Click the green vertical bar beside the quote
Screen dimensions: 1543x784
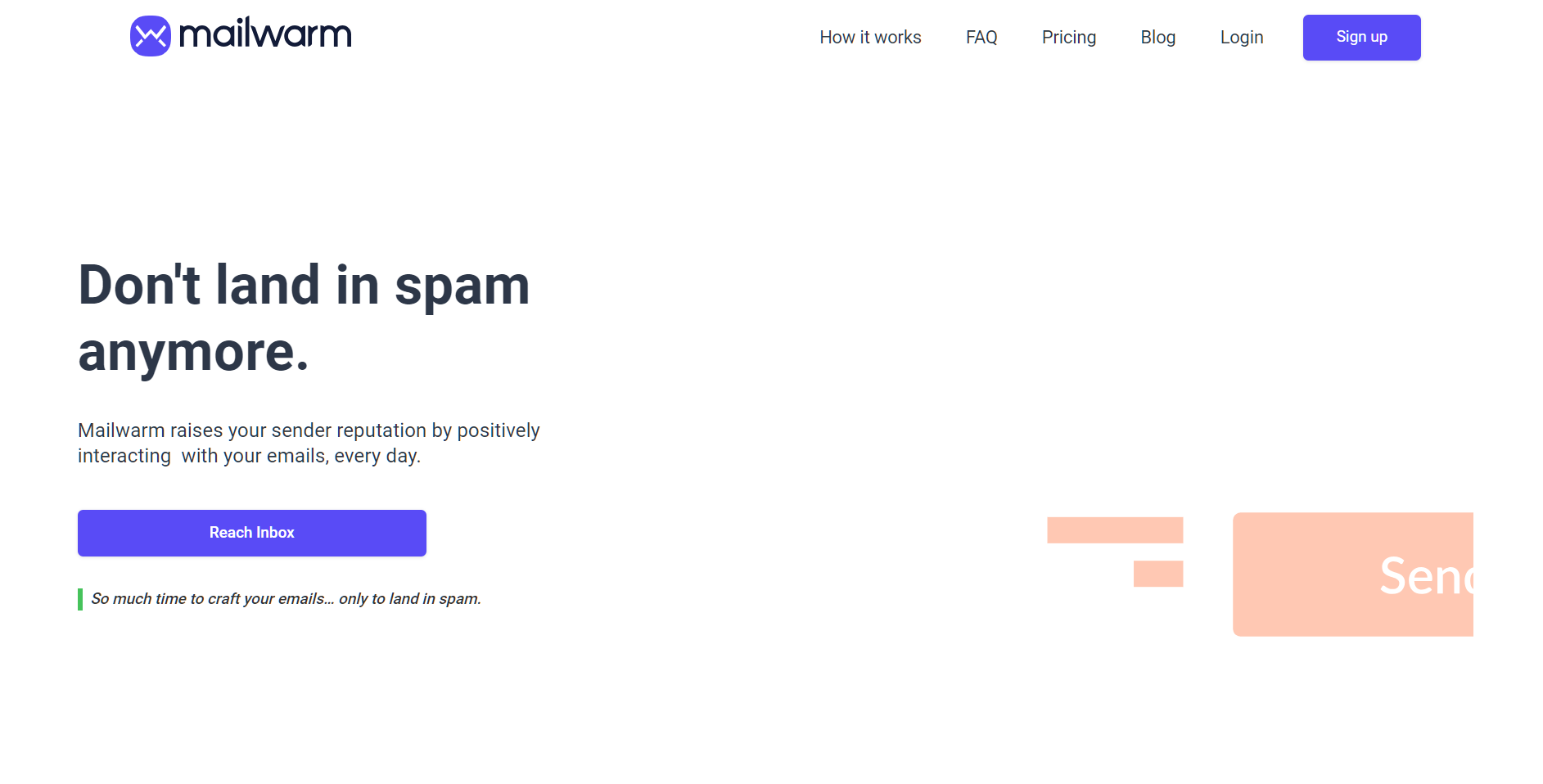[x=80, y=599]
